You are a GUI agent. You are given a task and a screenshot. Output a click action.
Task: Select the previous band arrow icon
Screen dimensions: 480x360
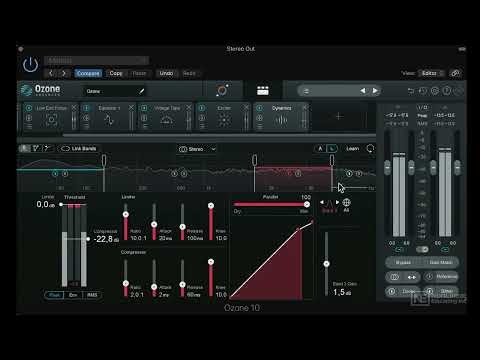pyautogui.click(x=322, y=202)
